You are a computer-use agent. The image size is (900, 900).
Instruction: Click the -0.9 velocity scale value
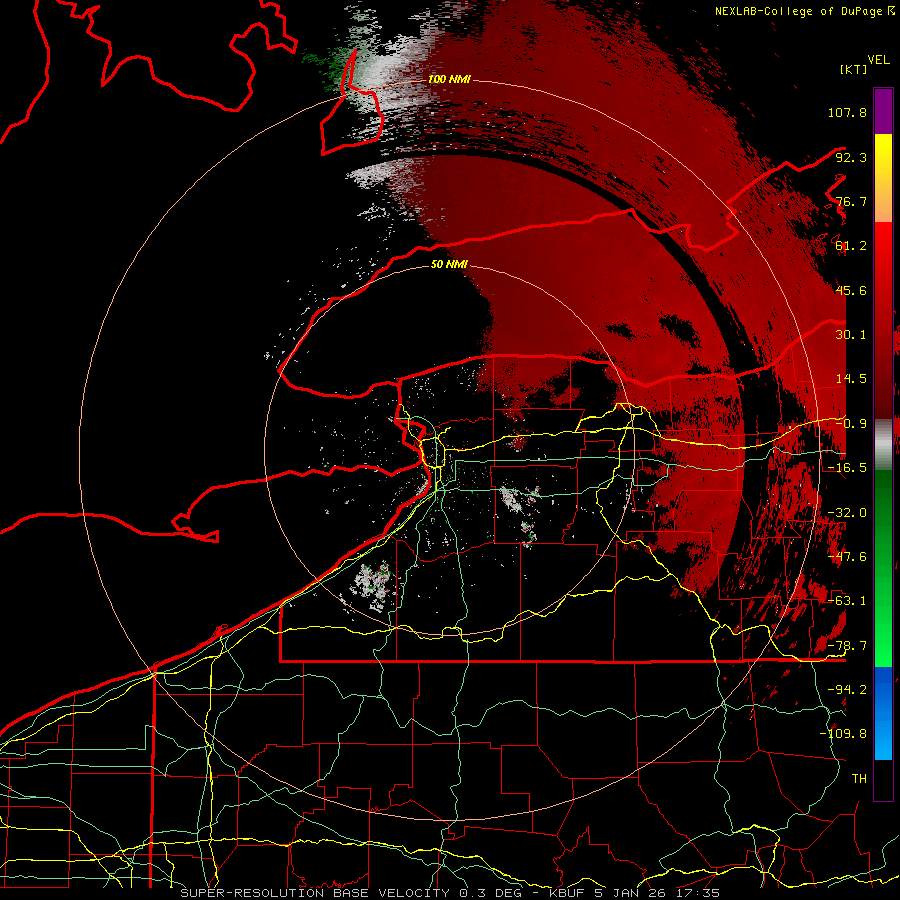[x=851, y=424]
